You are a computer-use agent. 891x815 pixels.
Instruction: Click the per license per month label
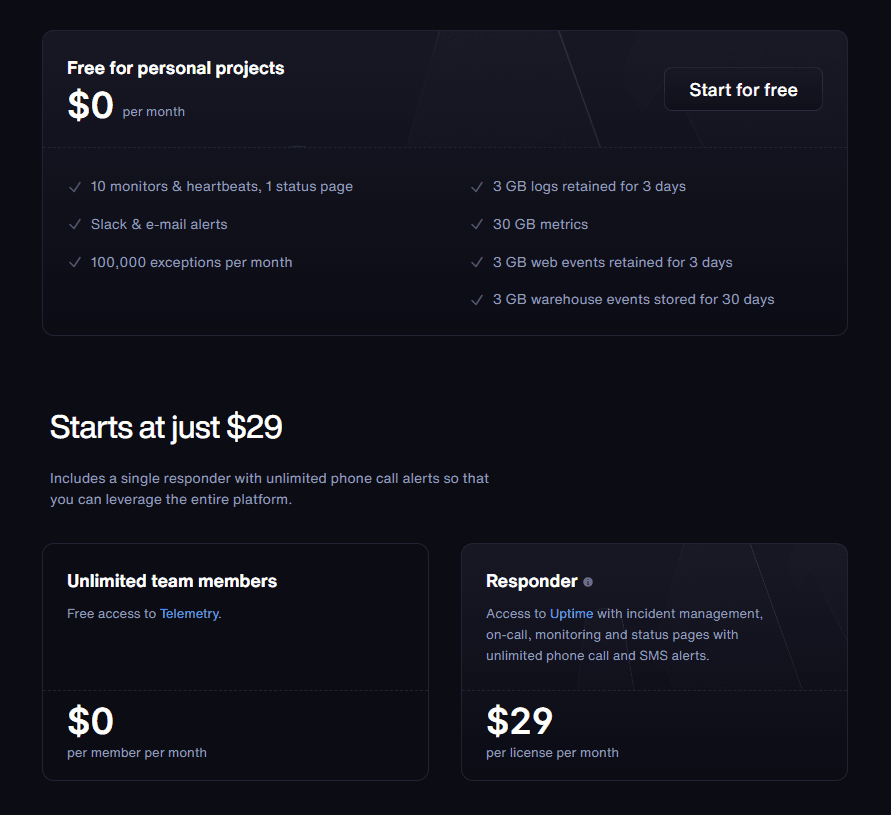(x=552, y=753)
